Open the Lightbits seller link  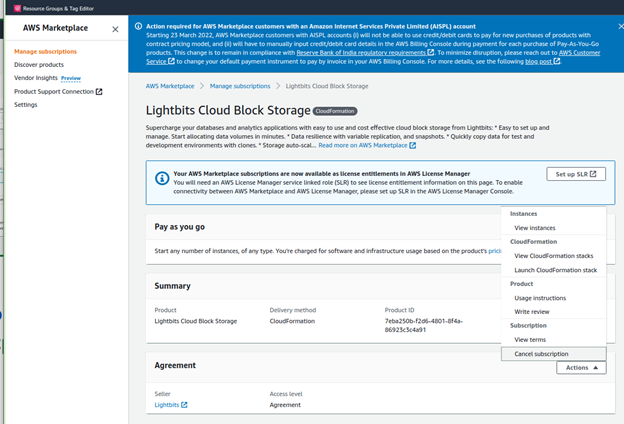tap(167, 404)
